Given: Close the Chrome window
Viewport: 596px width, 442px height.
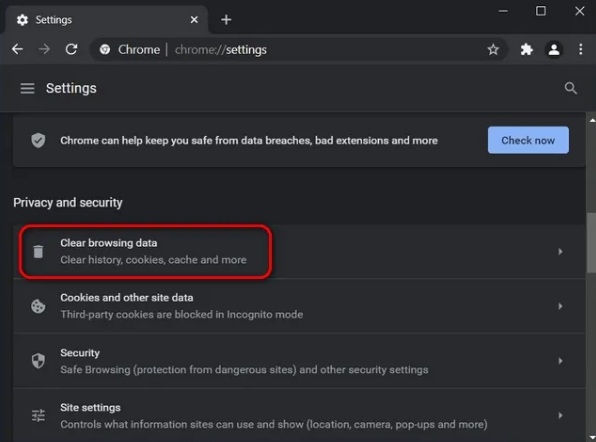Looking at the screenshot, I should [579, 11].
